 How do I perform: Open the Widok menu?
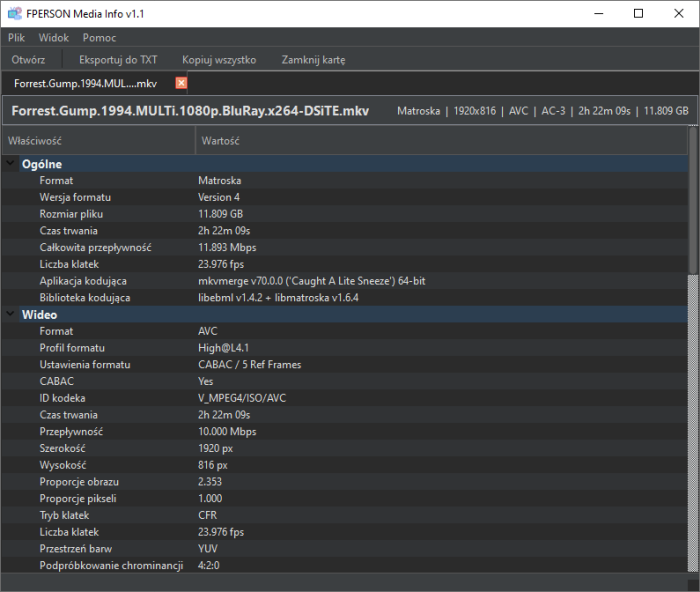pyautogui.click(x=54, y=38)
